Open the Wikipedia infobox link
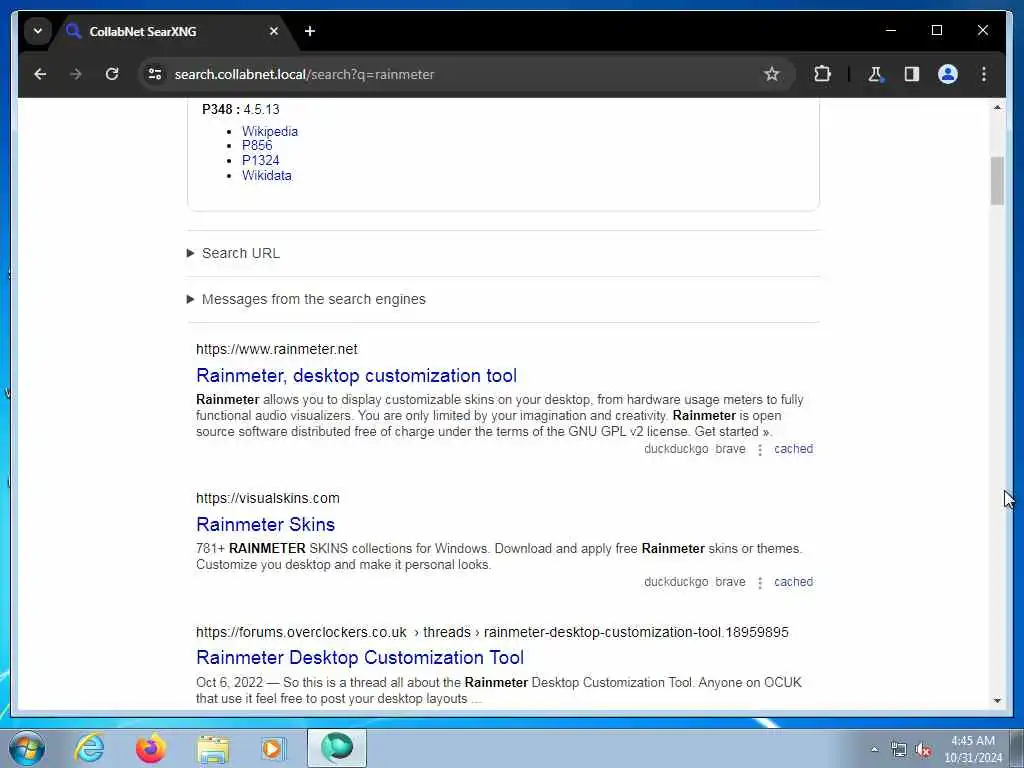The image size is (1024, 768). (270, 131)
